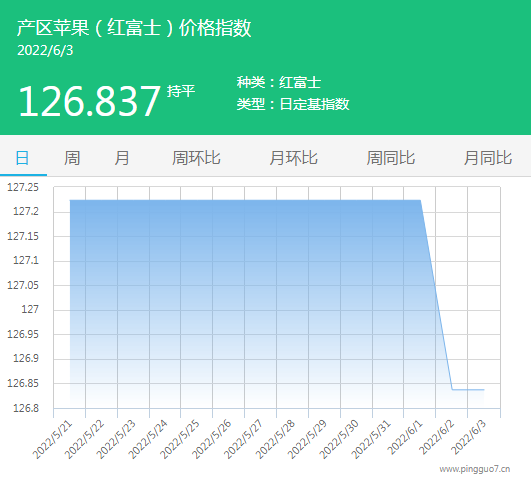Click the 127.25 y-axis label

coord(23,187)
